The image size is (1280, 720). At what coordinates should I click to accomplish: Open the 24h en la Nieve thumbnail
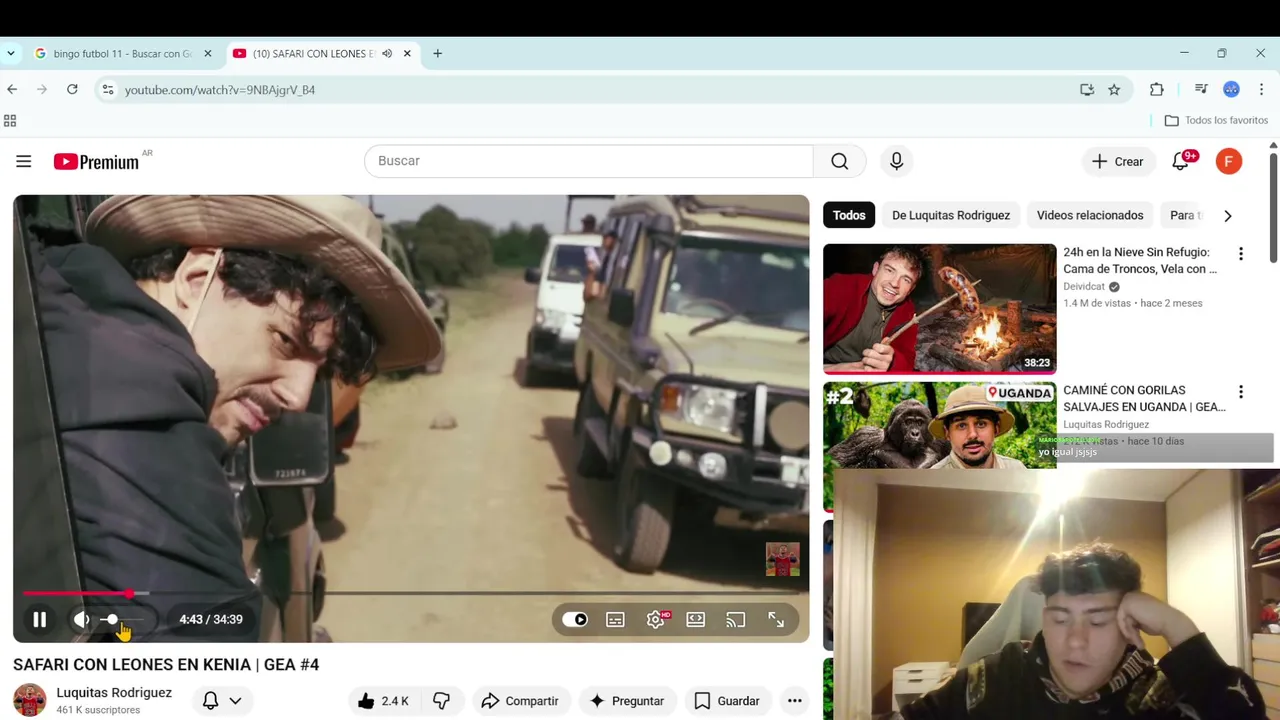tap(940, 309)
